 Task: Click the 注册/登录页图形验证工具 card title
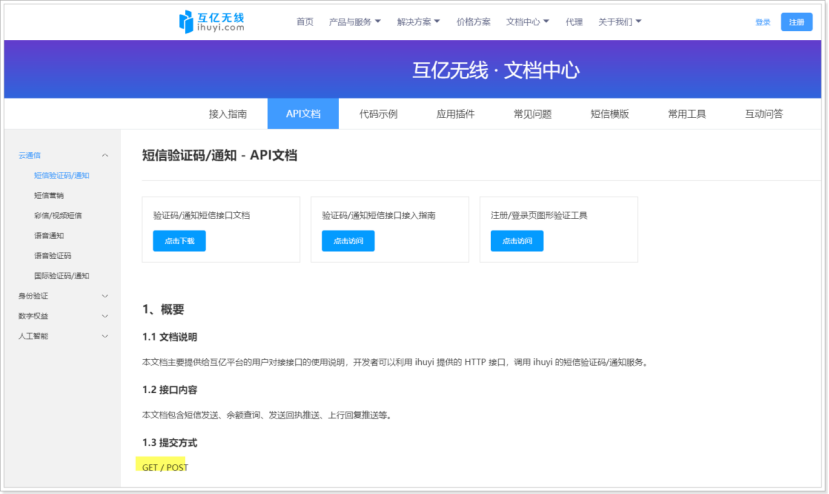[x=539, y=215]
